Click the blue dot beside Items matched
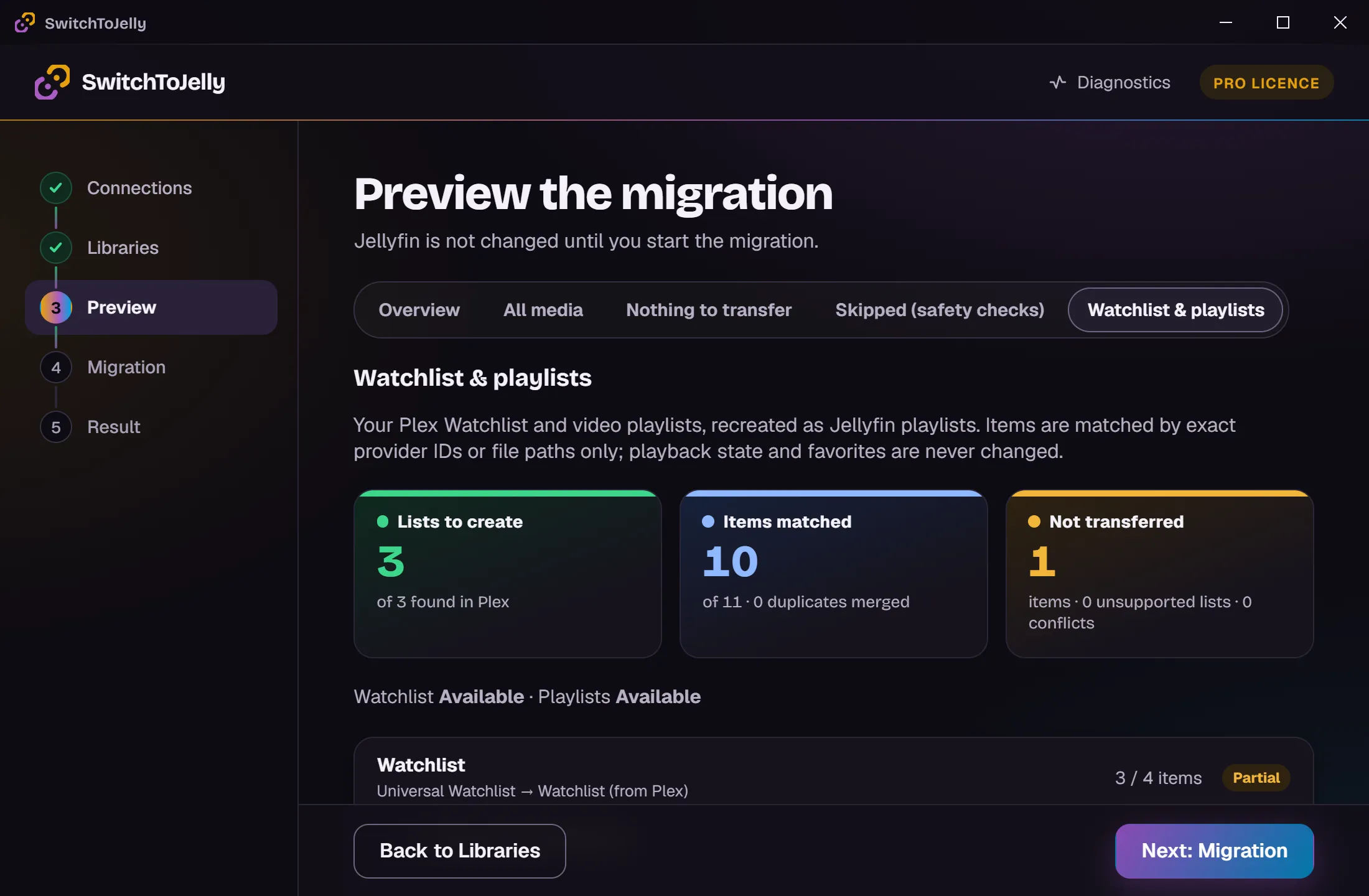 pos(708,521)
